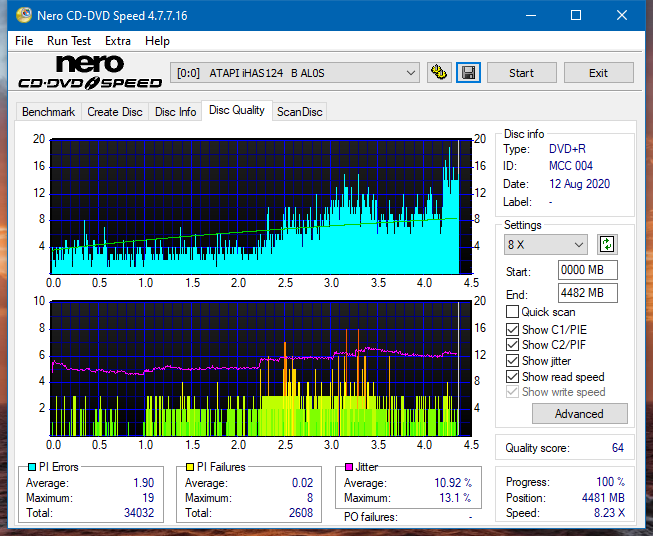Click the disc type DVD+R text

567,149
